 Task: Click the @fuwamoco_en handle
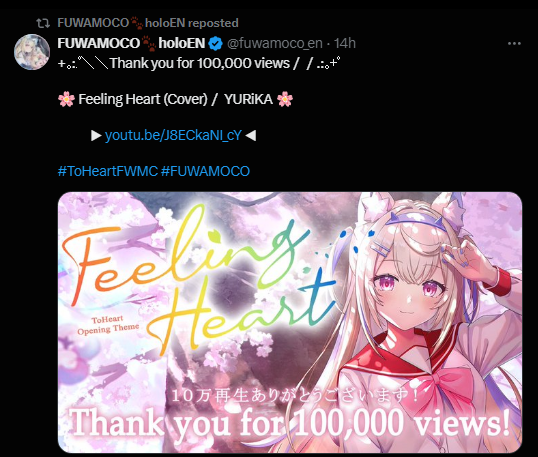coord(274,44)
